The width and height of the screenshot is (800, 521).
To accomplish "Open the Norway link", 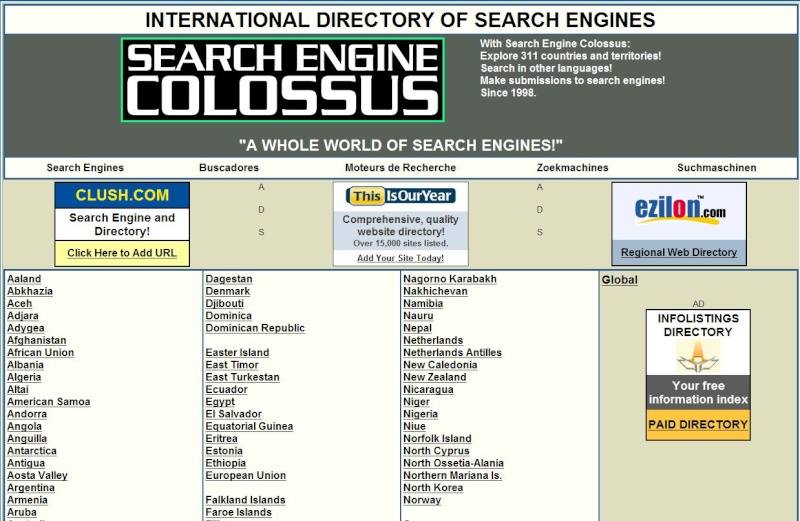I will [x=422, y=500].
